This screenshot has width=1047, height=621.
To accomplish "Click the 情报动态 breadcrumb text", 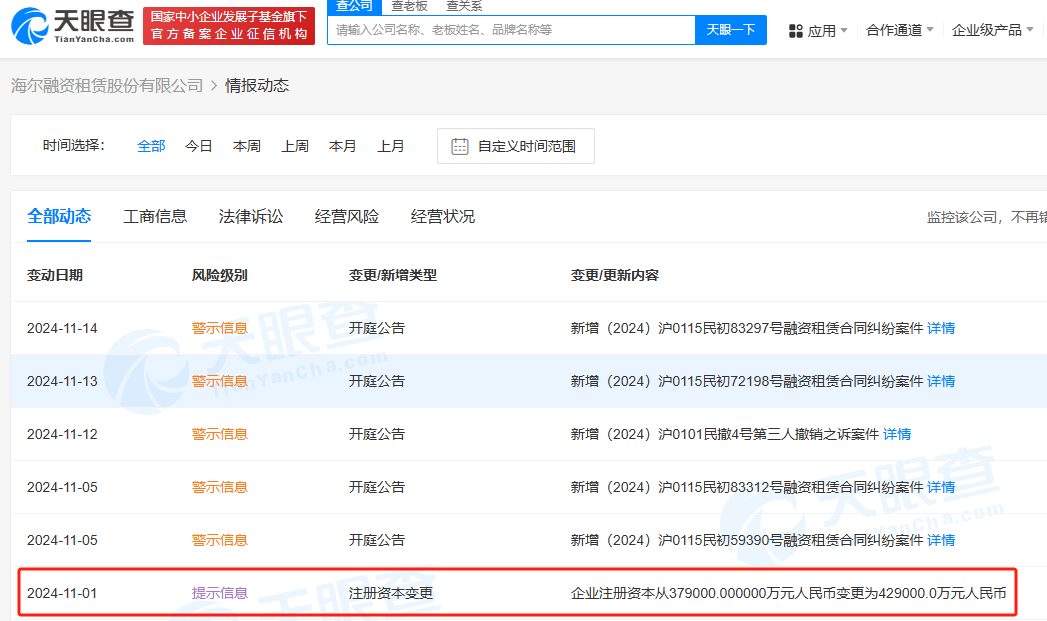I will pyautogui.click(x=257, y=85).
